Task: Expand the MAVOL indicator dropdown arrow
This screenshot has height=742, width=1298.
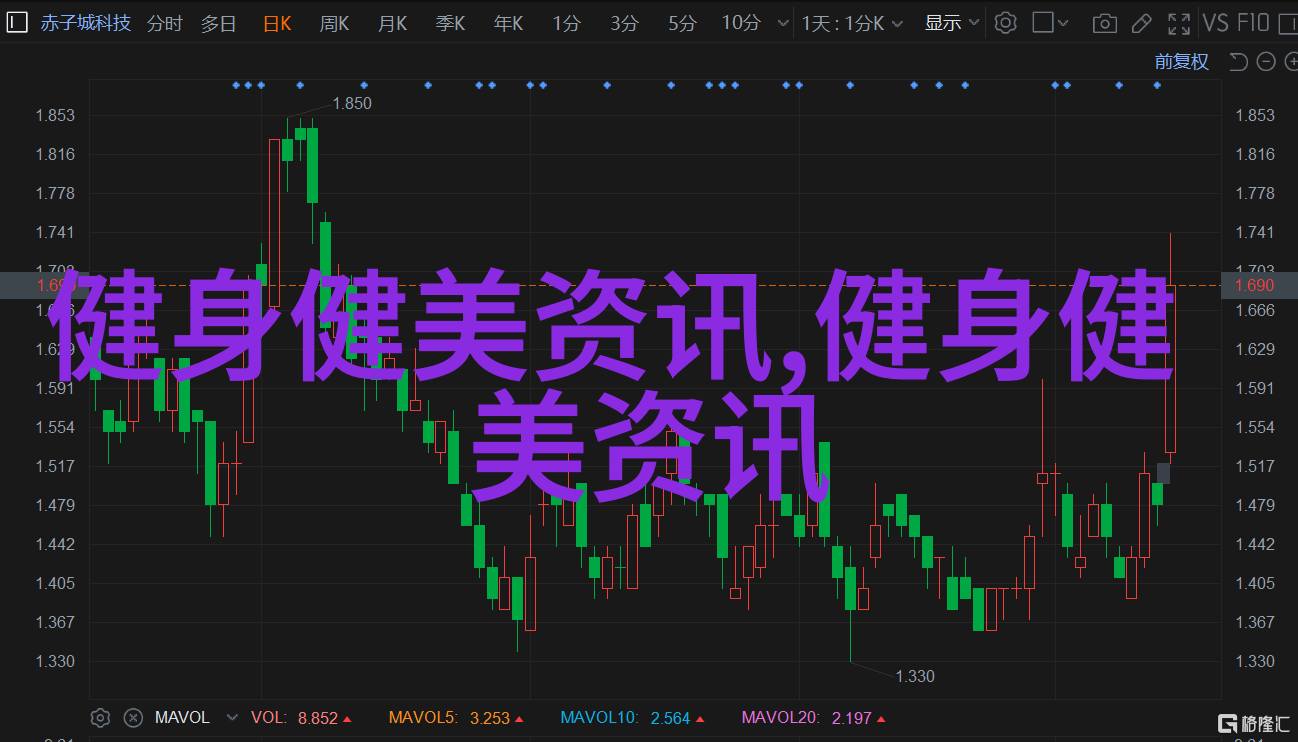Action: 233,717
